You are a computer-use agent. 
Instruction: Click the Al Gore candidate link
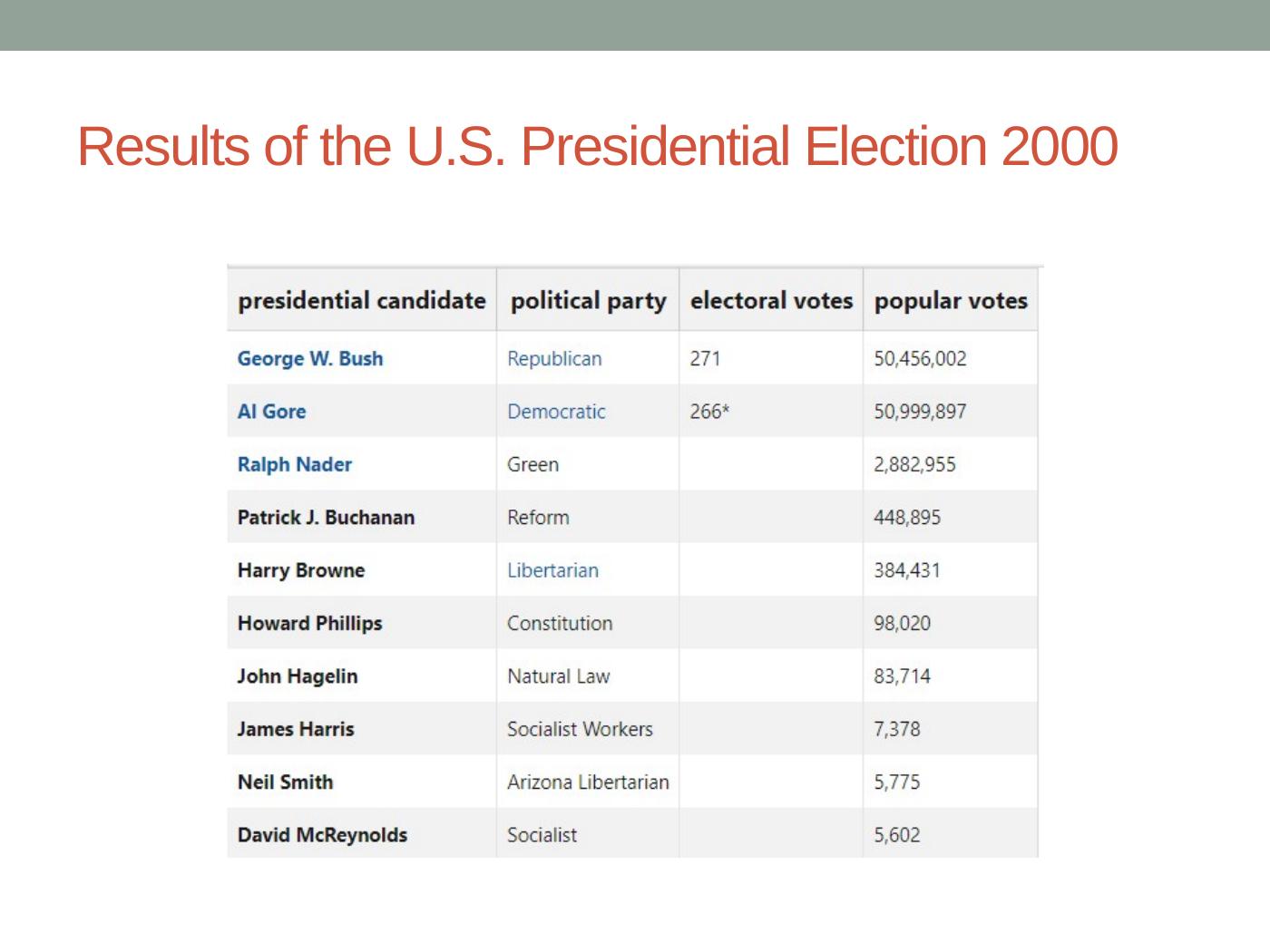pos(271,412)
